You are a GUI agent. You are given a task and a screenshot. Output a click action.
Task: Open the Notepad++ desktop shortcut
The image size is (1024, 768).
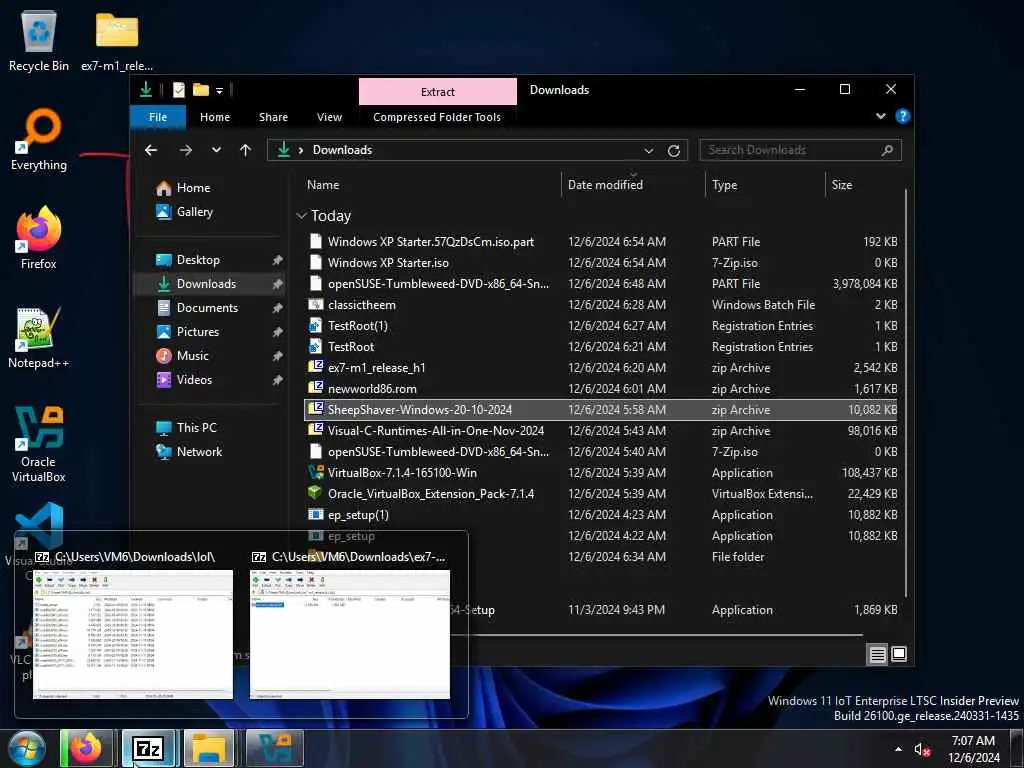click(39, 338)
